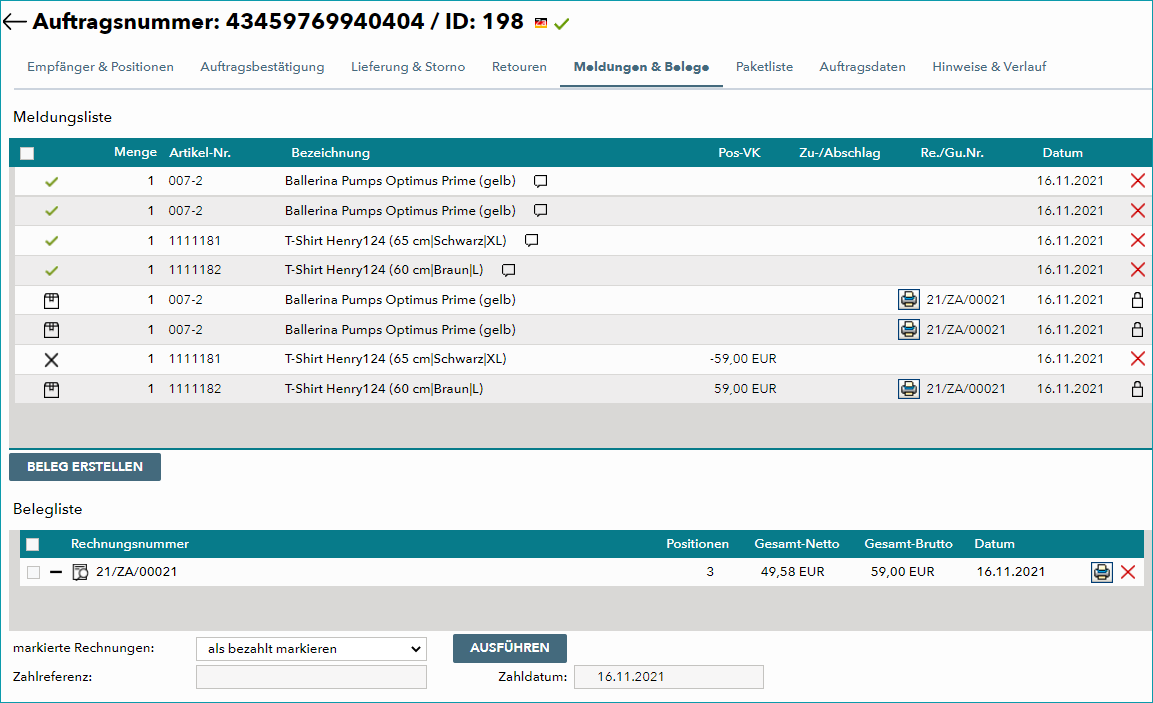
Task: Open the Paketliste tab
Action: tap(765, 67)
